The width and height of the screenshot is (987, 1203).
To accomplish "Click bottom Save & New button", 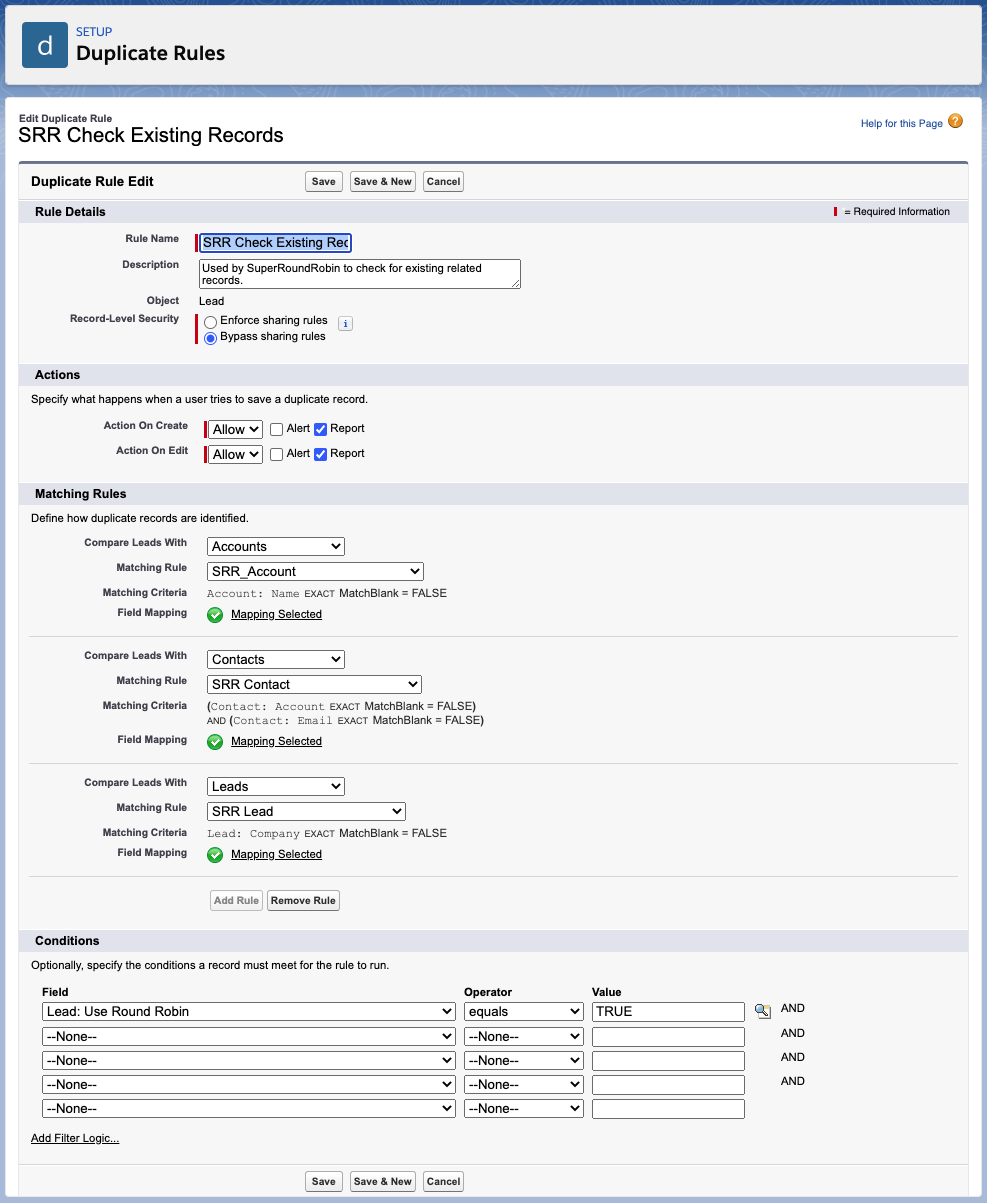I will [383, 1181].
